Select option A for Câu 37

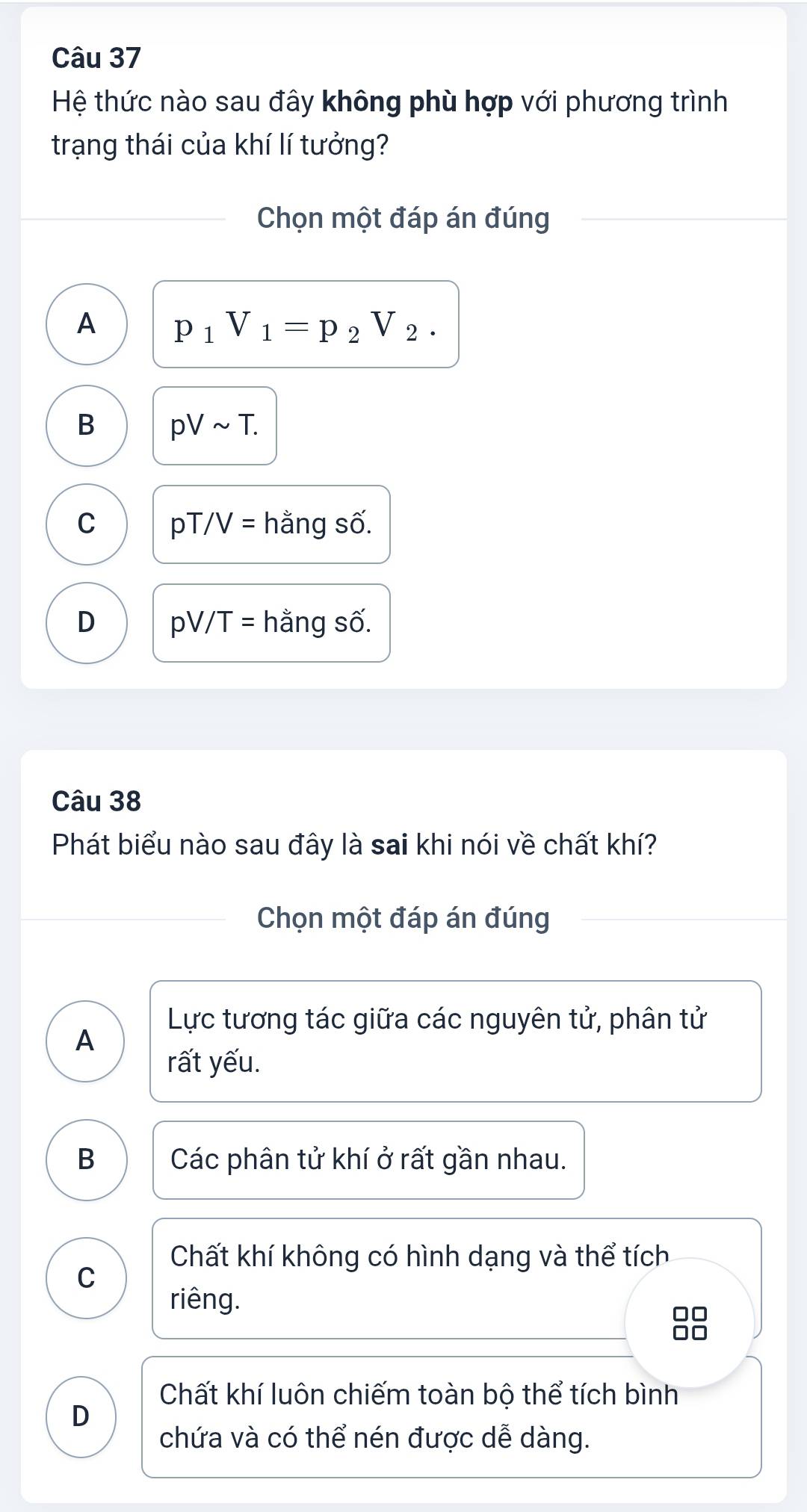(87, 324)
